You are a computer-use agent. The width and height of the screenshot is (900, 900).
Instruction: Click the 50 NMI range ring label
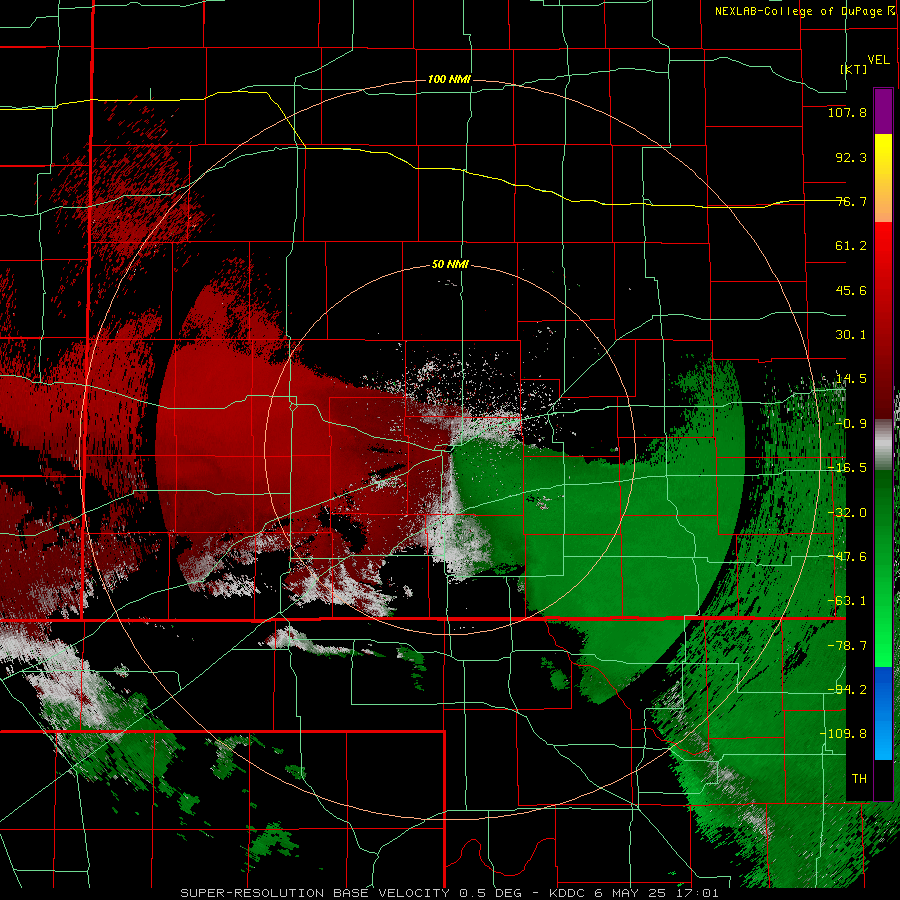450,265
